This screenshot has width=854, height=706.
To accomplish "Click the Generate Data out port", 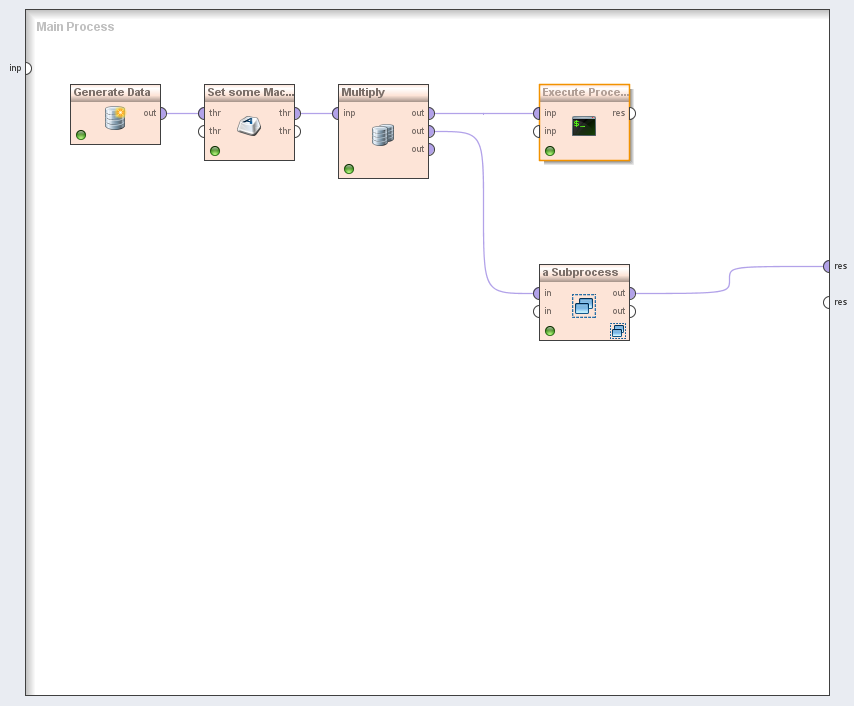I will pos(162,113).
